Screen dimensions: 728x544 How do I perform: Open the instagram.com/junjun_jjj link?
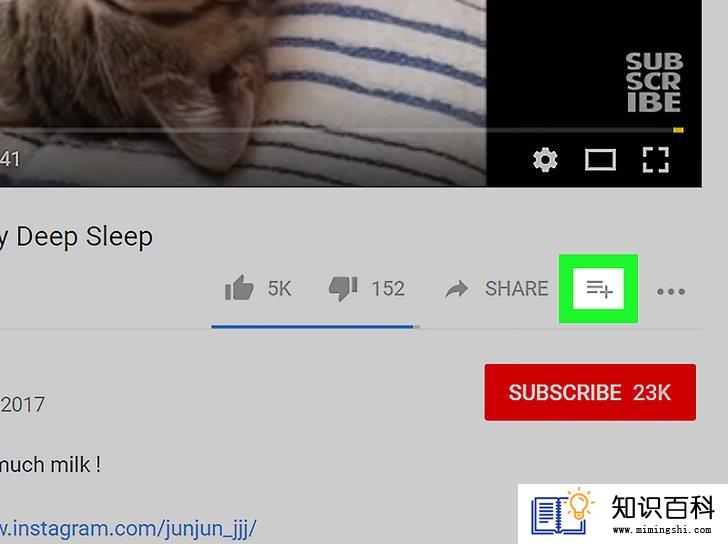(x=128, y=529)
